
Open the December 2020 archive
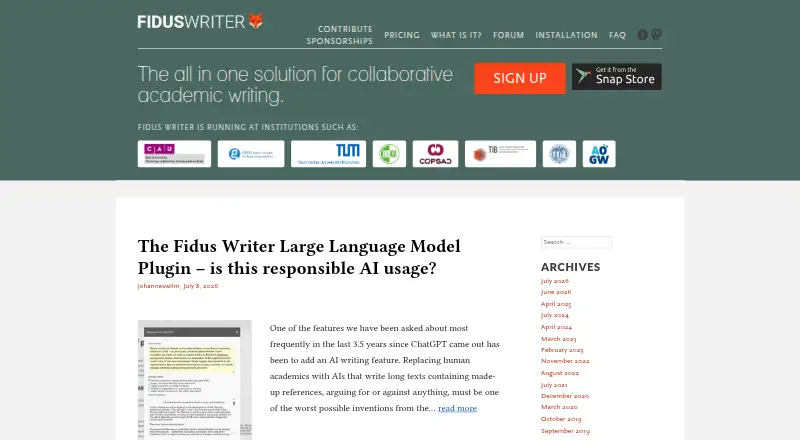tap(565, 396)
